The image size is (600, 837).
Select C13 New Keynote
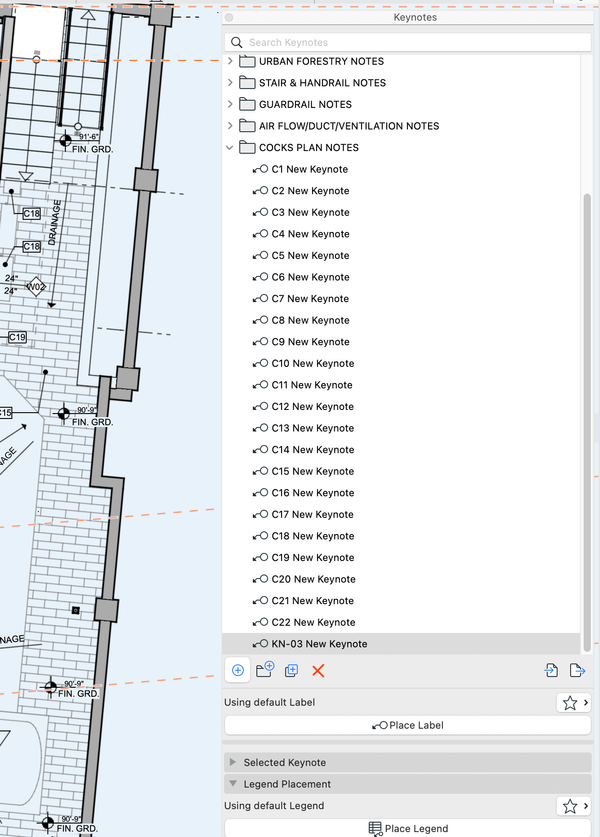313,428
